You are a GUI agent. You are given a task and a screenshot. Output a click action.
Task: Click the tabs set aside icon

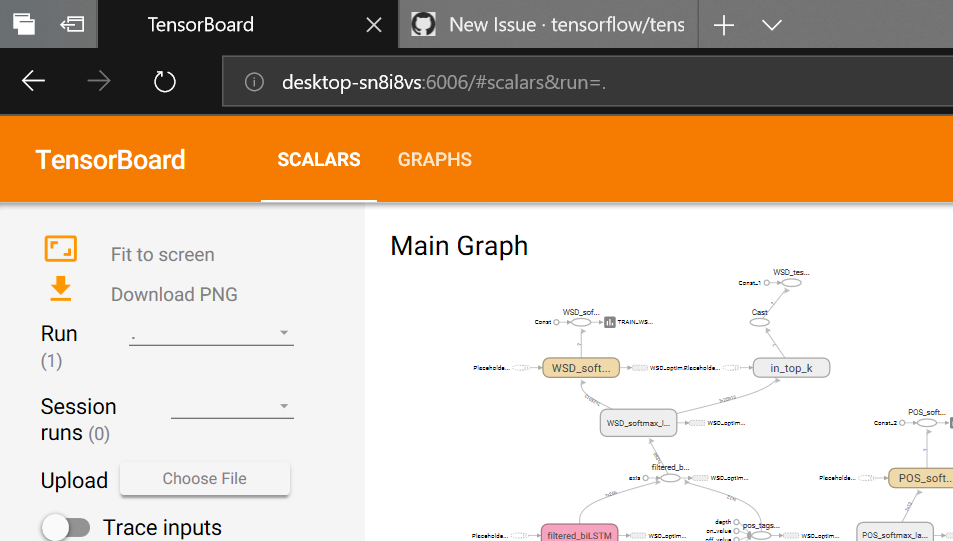[24, 24]
